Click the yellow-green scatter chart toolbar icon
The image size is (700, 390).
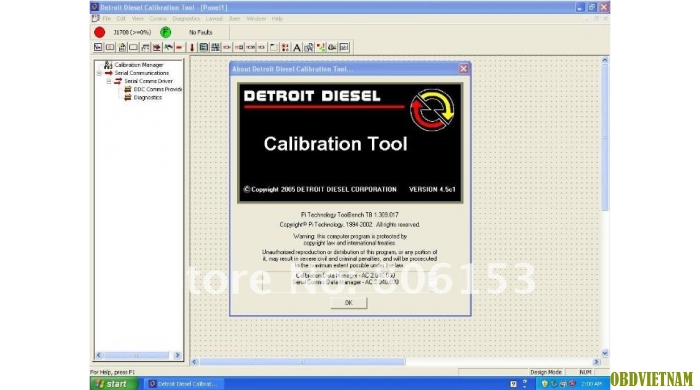321,47
